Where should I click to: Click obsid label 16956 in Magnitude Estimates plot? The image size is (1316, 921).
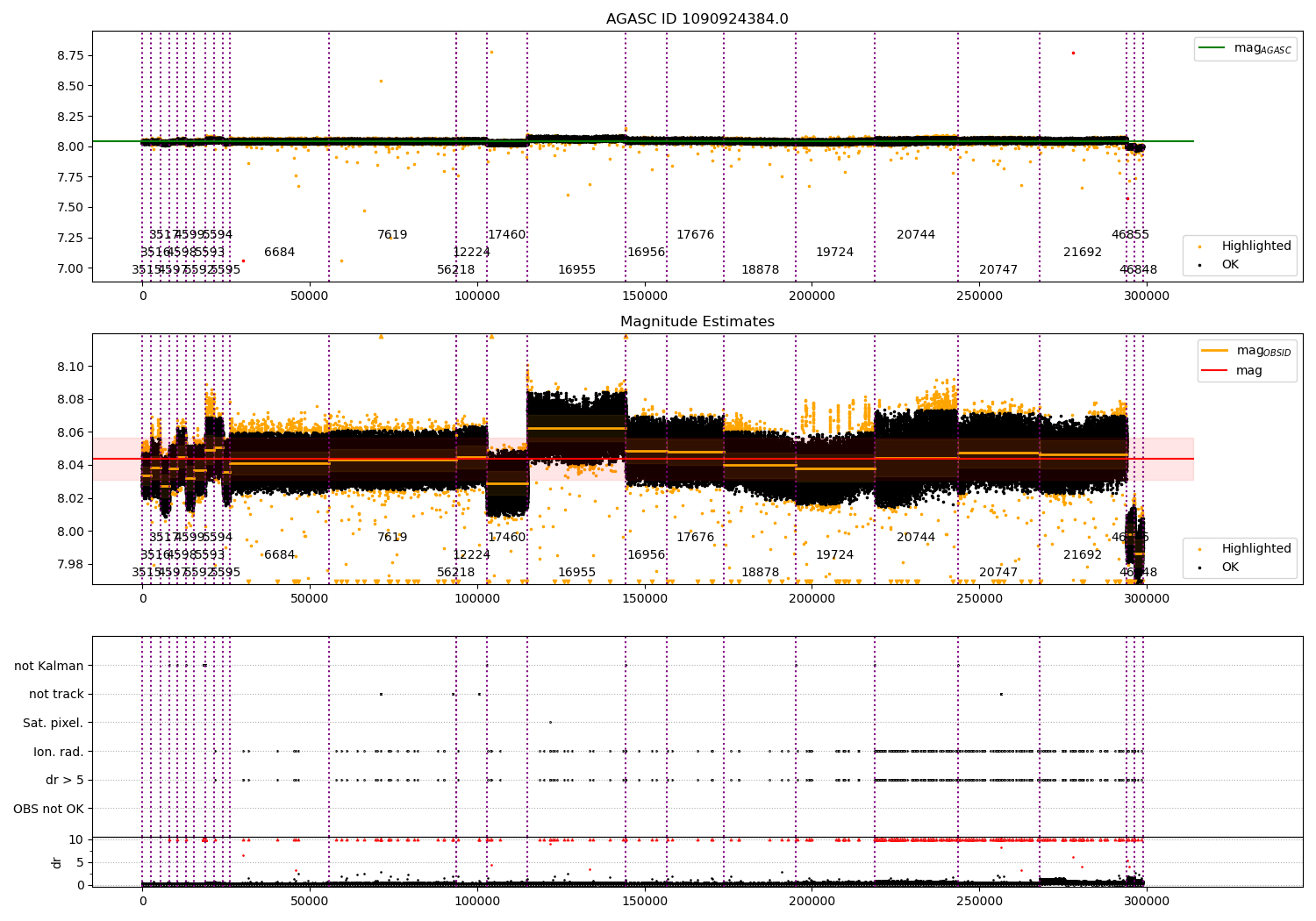click(x=646, y=555)
